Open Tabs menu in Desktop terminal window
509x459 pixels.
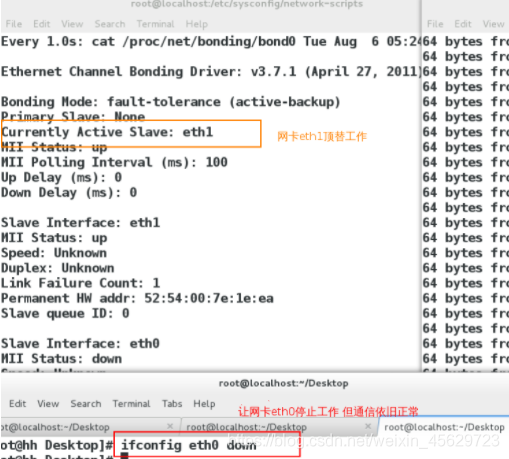click(172, 404)
